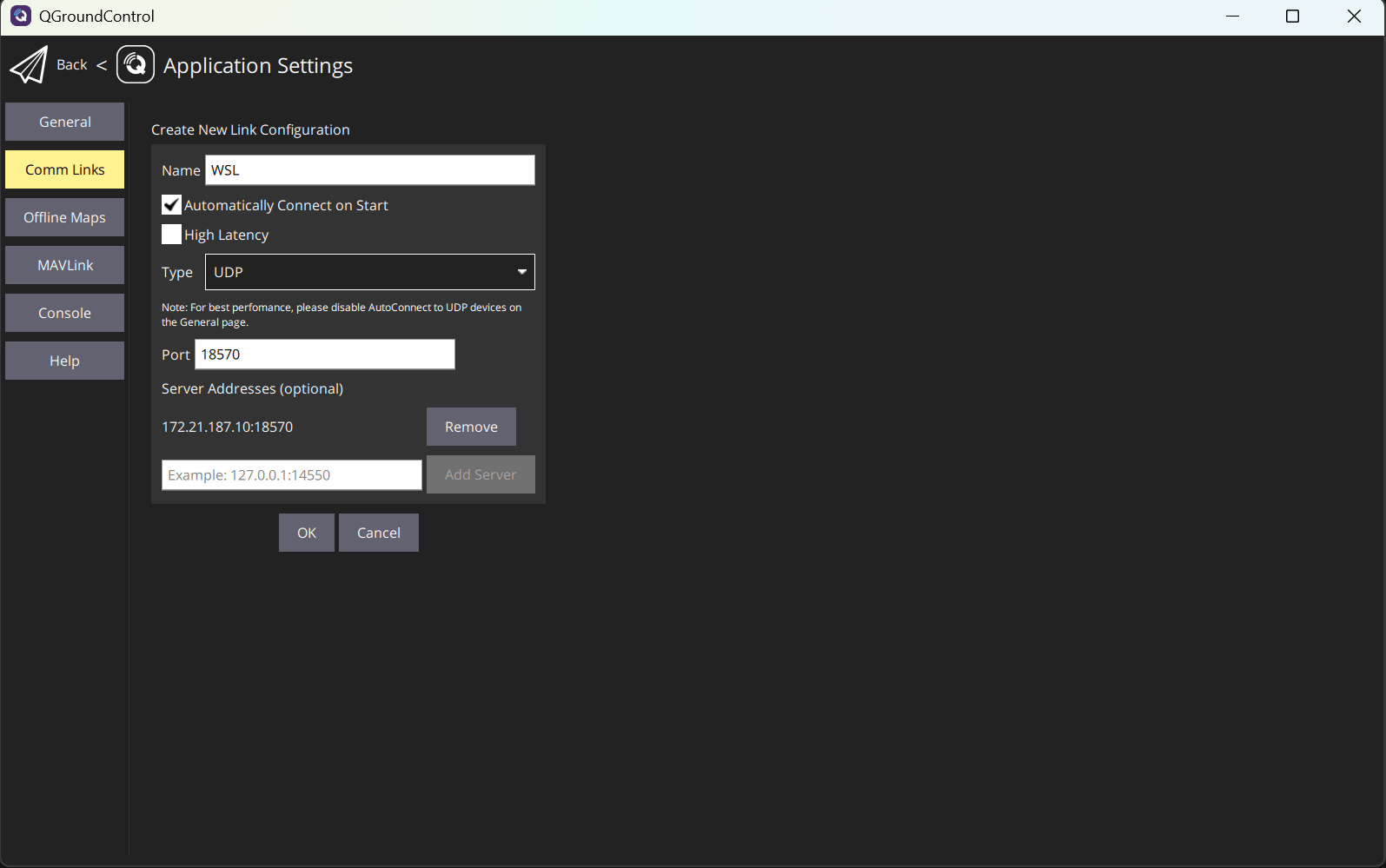Click the Name field containing WSL
The width and height of the screenshot is (1386, 868).
click(370, 170)
